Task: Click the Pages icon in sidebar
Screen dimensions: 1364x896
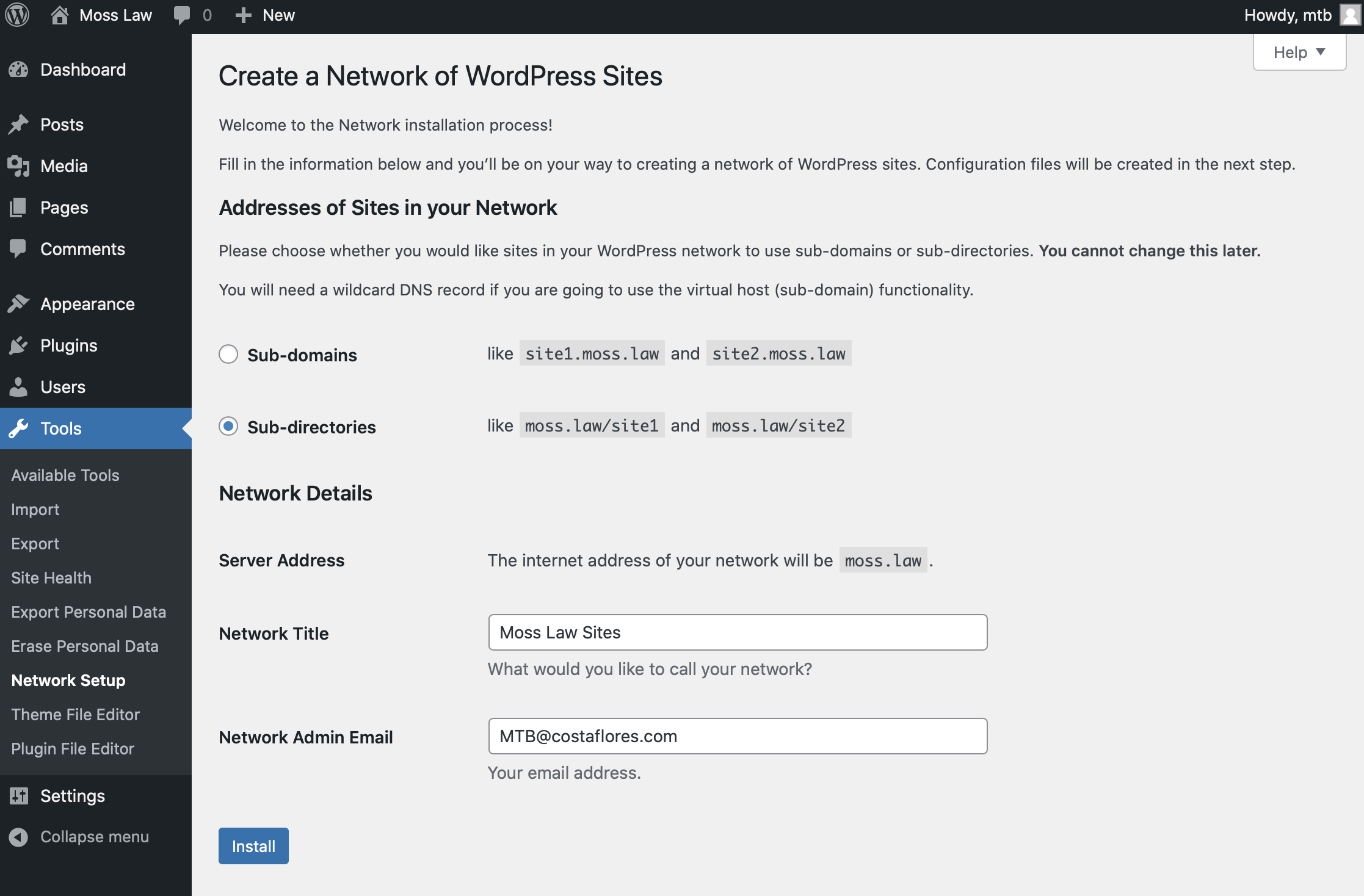Action: point(19,208)
